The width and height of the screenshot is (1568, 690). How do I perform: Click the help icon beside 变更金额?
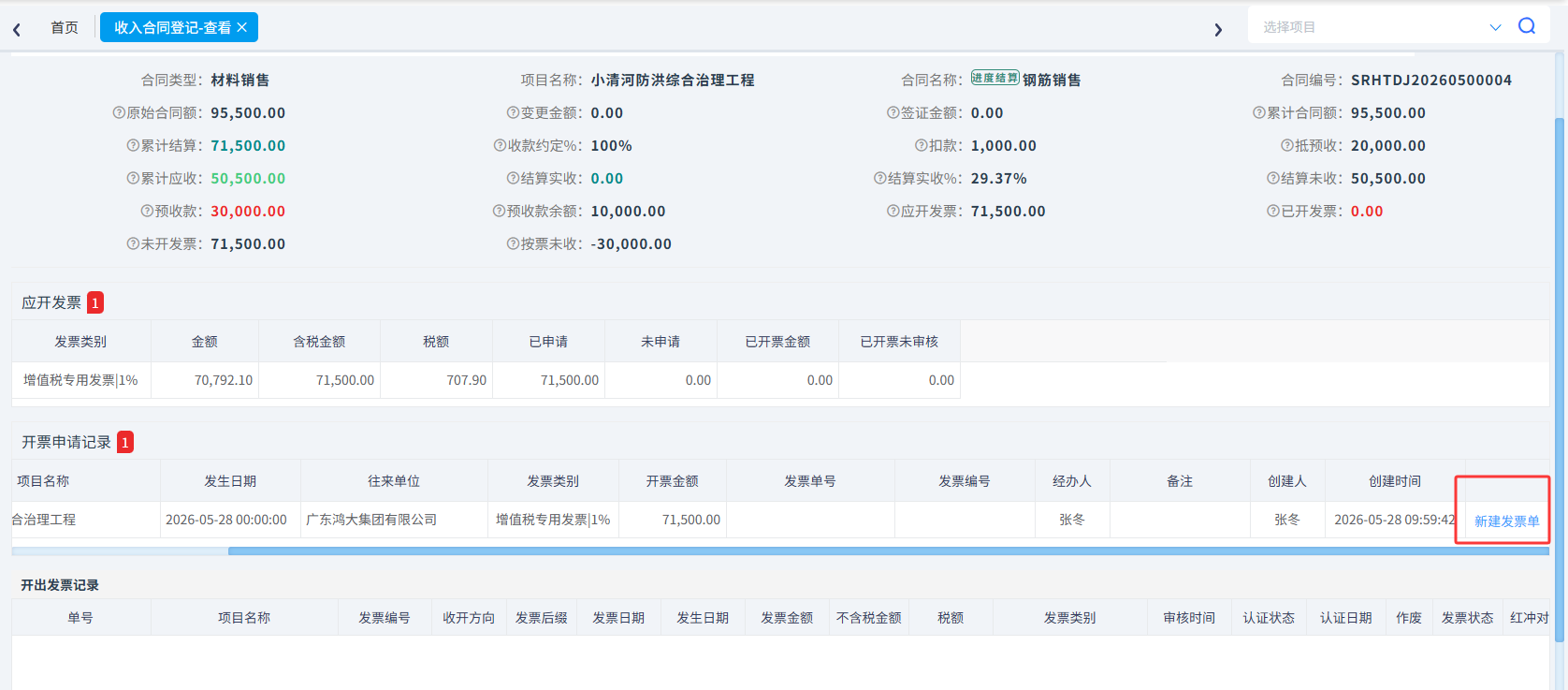point(513,112)
